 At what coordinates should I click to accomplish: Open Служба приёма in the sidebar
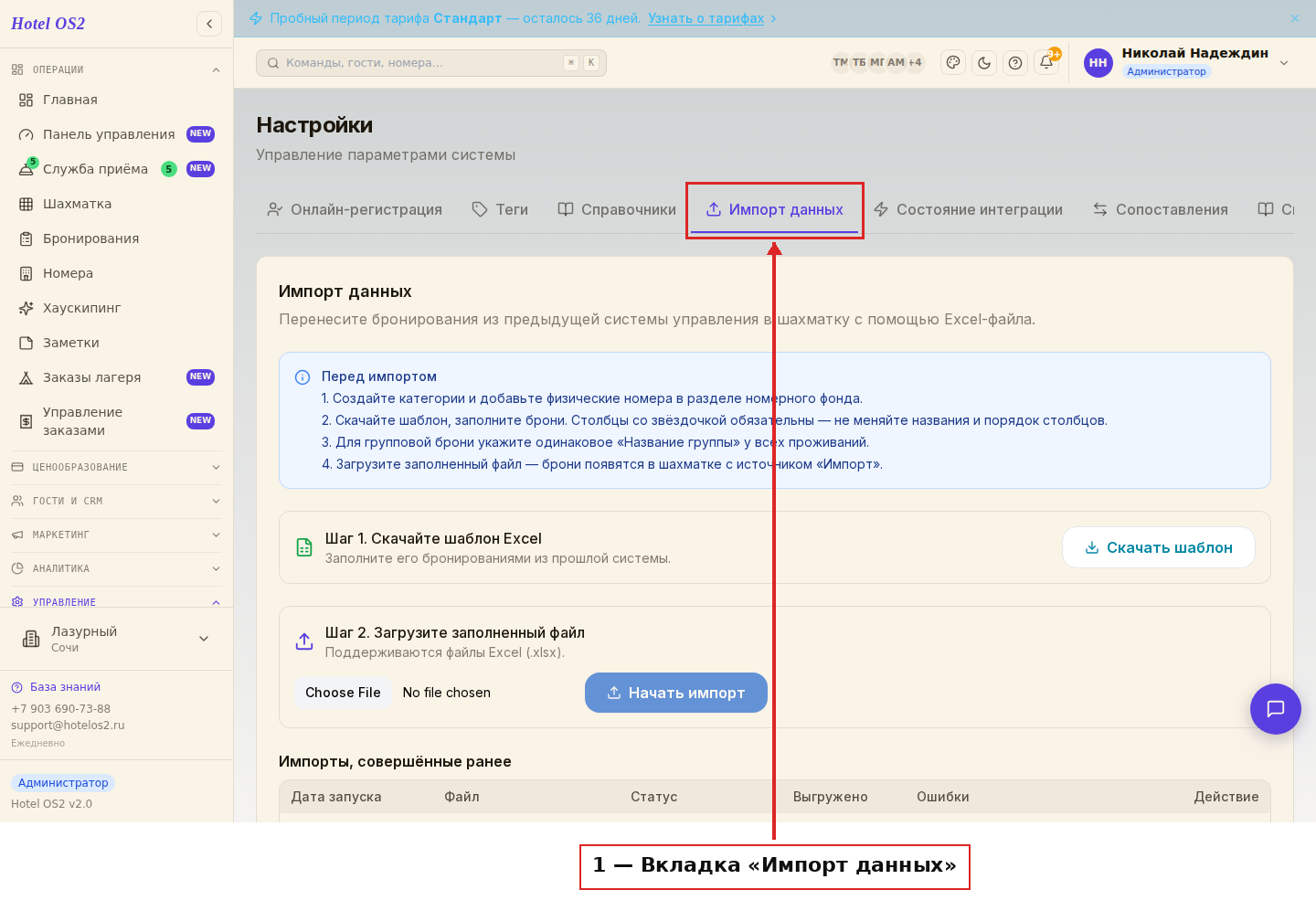pos(117,169)
